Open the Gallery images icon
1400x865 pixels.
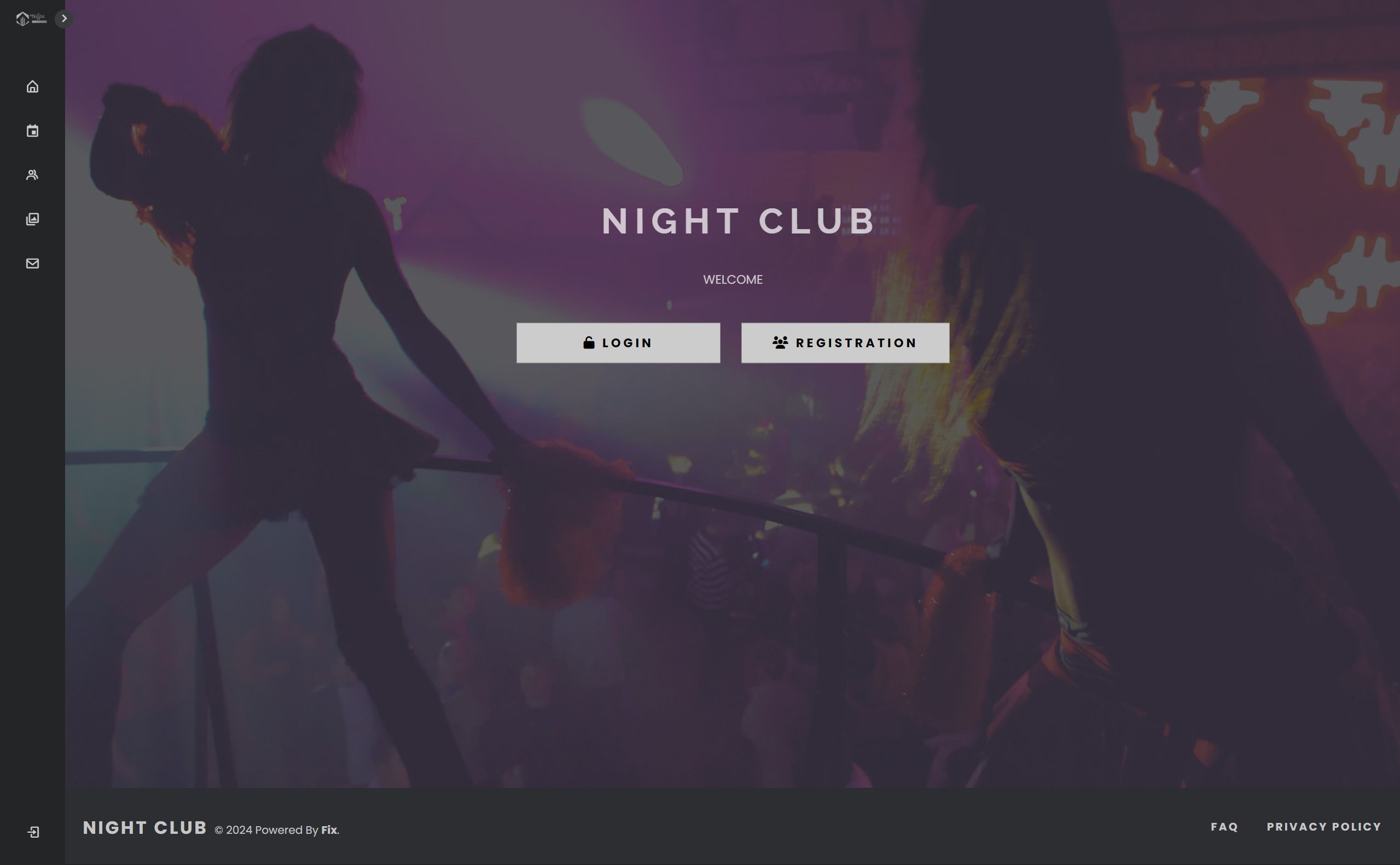tap(33, 219)
